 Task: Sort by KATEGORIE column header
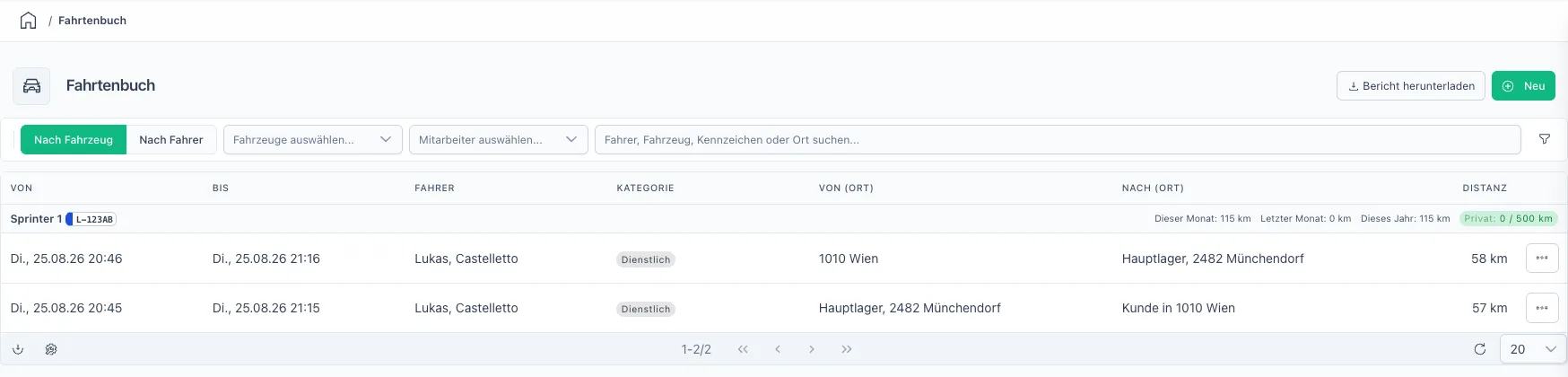pyautogui.click(x=645, y=188)
